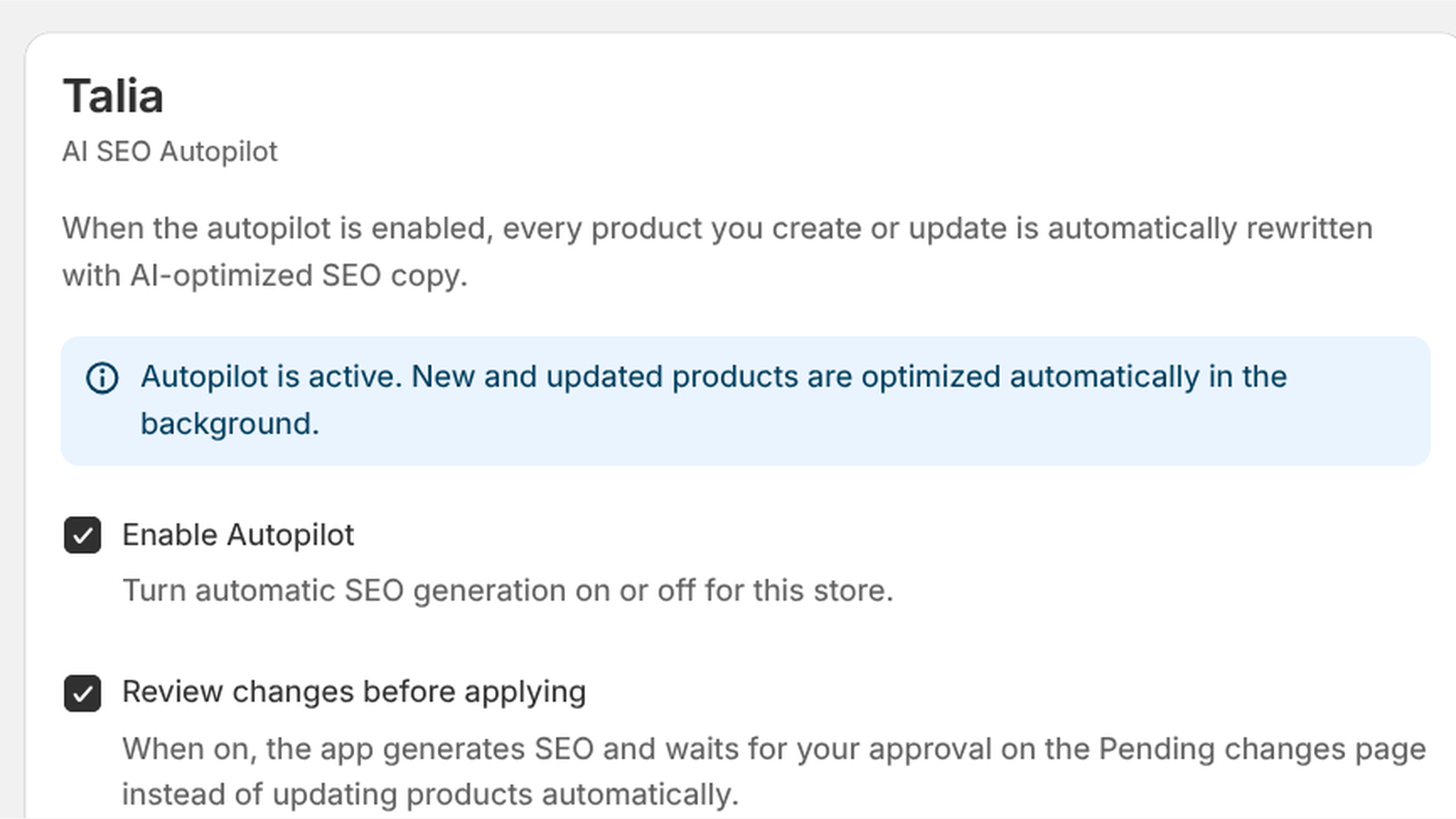The width and height of the screenshot is (1456, 819).
Task: Click the Enable Autopilot label text
Action: point(238,535)
